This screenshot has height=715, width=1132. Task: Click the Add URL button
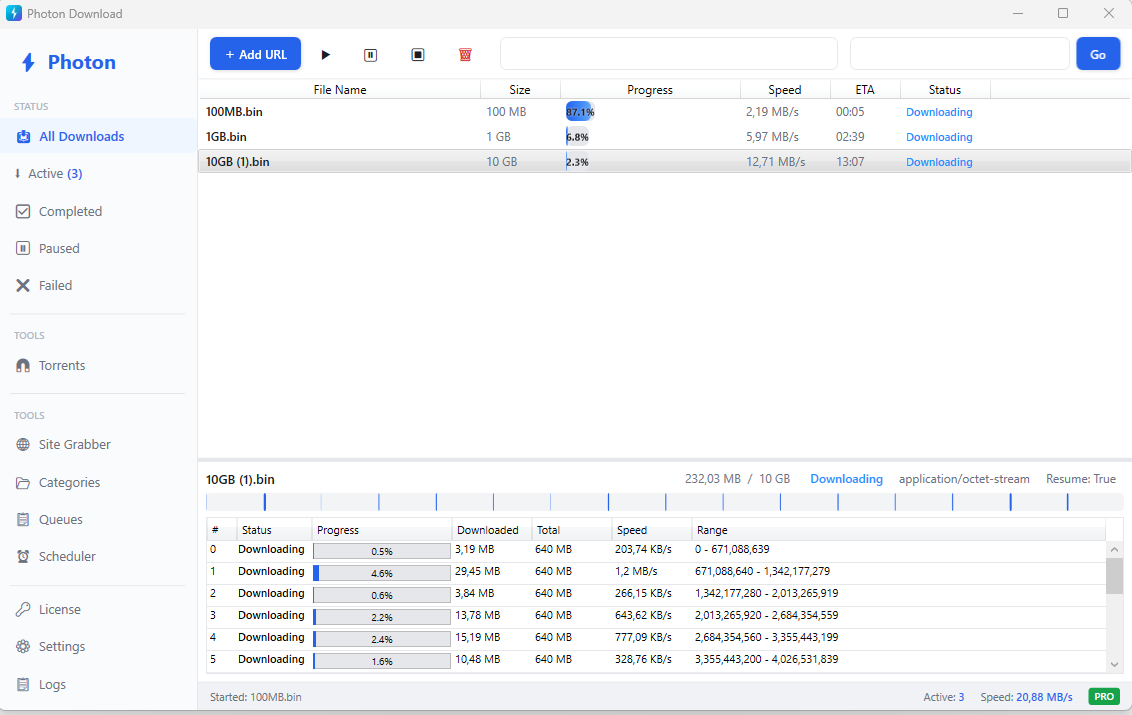(255, 54)
